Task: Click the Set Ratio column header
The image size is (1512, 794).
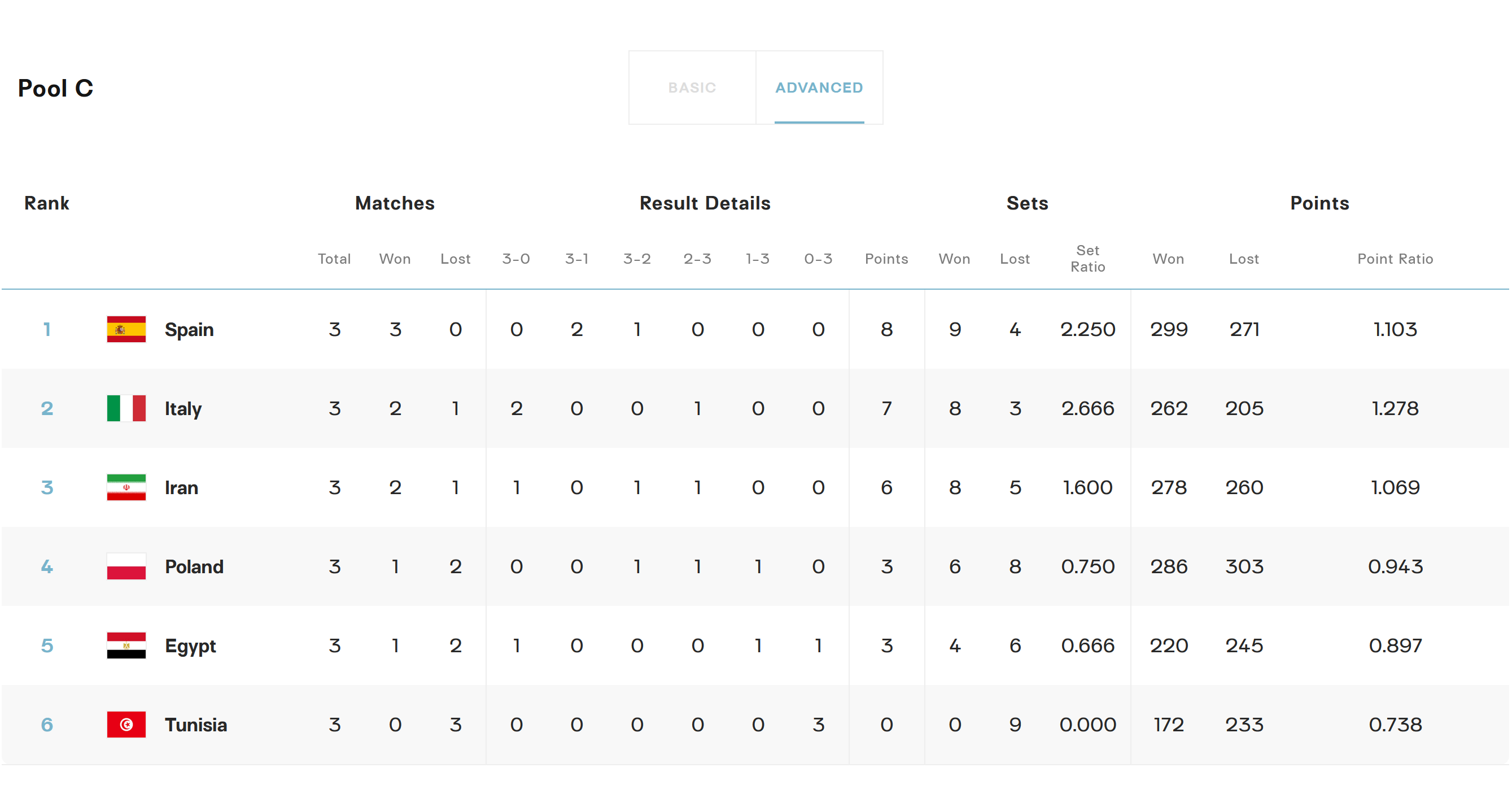Action: point(1087,259)
